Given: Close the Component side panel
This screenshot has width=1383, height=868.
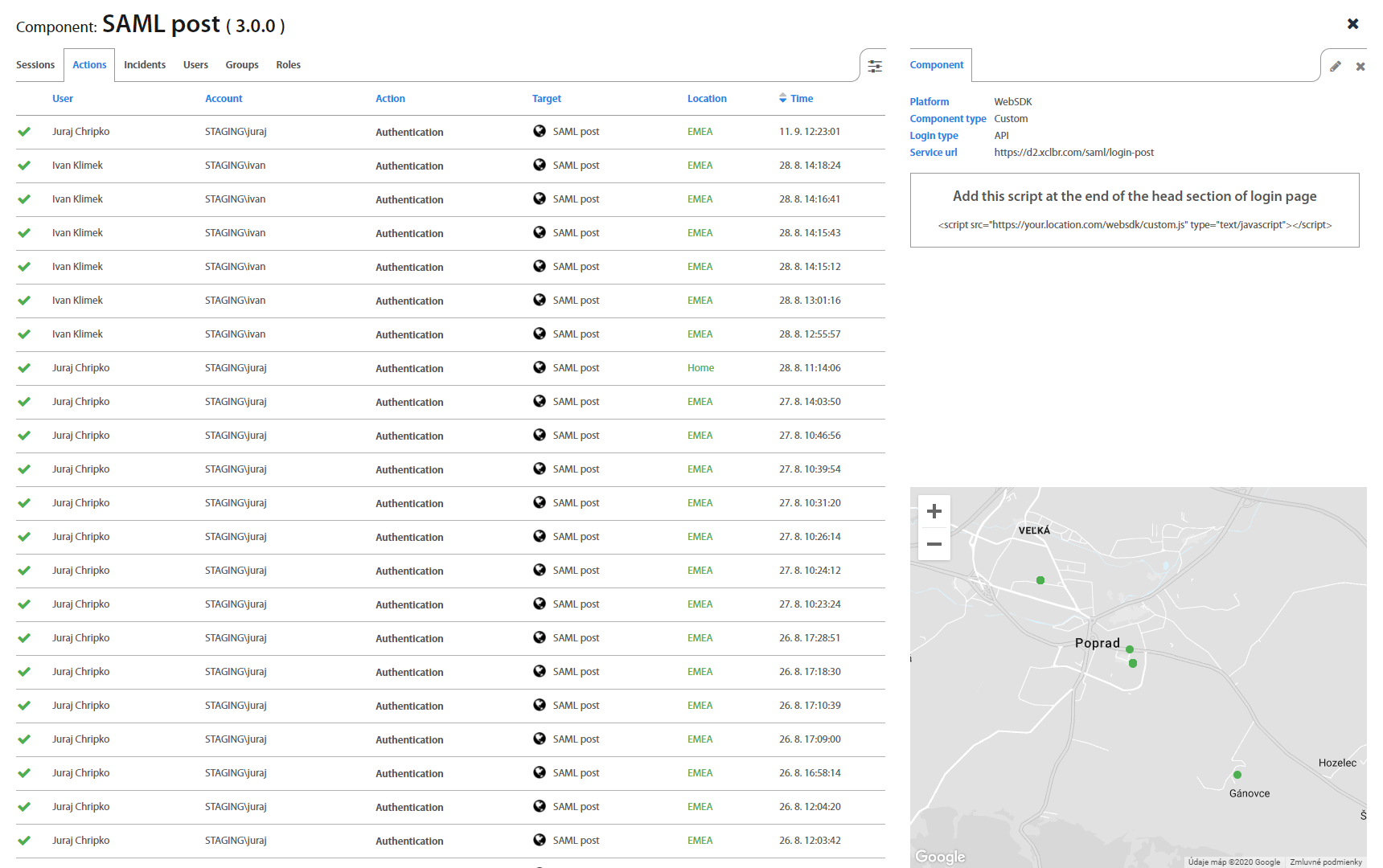Looking at the screenshot, I should pos(1360,67).
